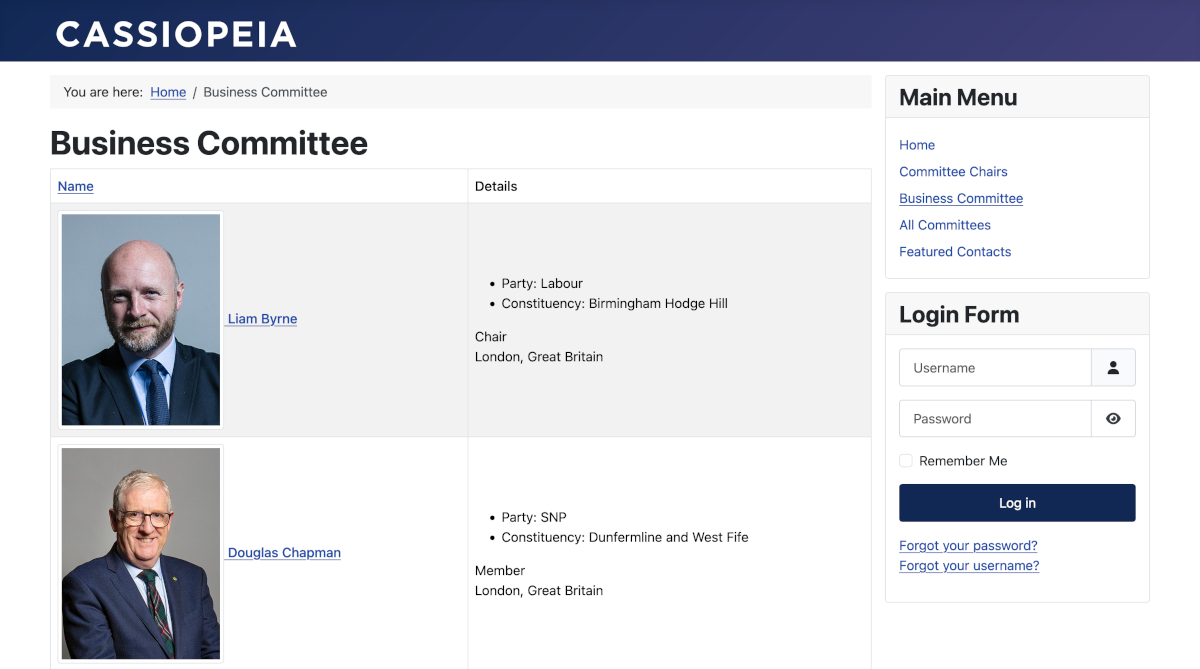Screen dimensions: 1200x669
Task: Open the Committee Chairs page
Action: click(952, 171)
